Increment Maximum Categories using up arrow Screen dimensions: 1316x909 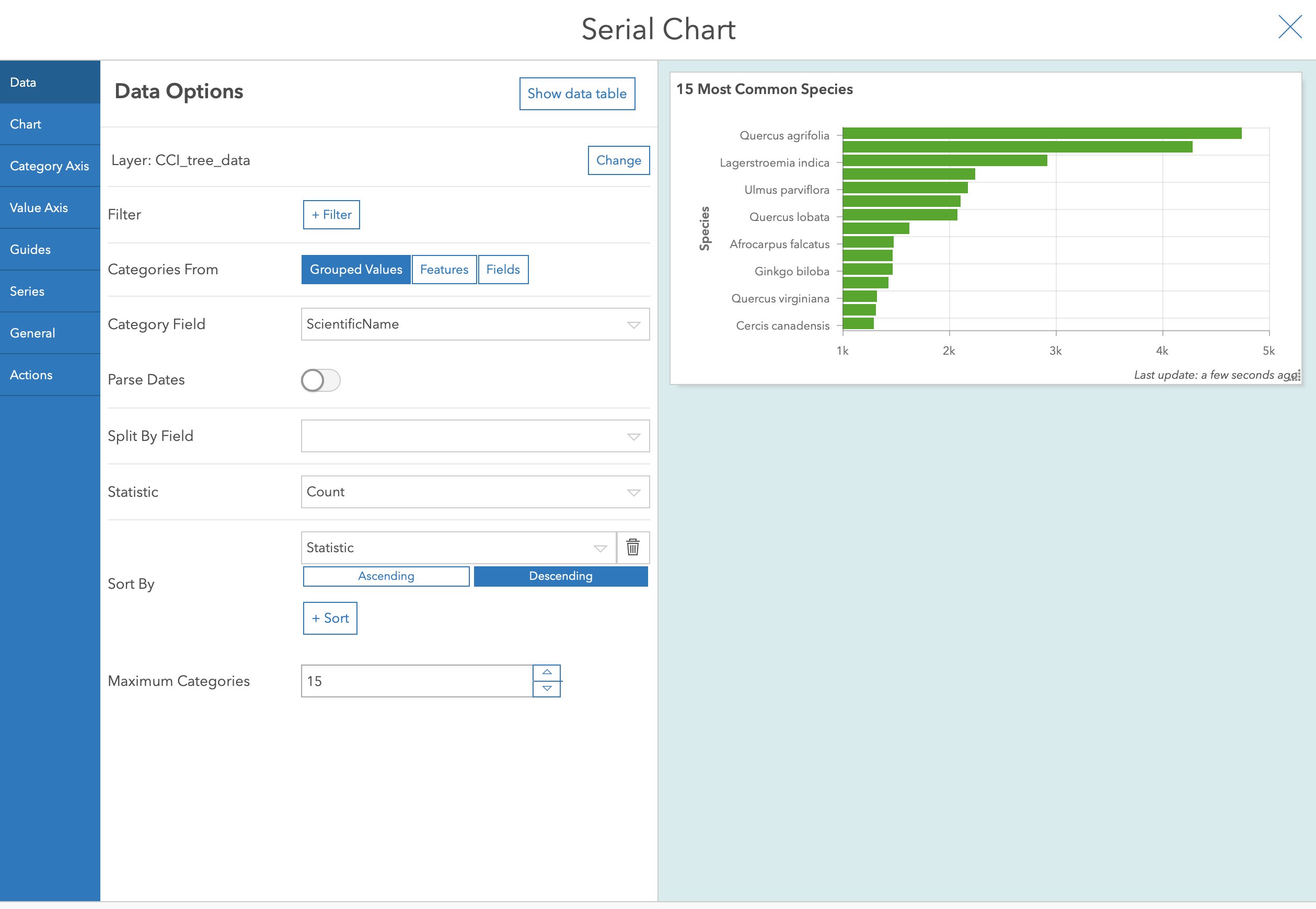click(x=546, y=672)
